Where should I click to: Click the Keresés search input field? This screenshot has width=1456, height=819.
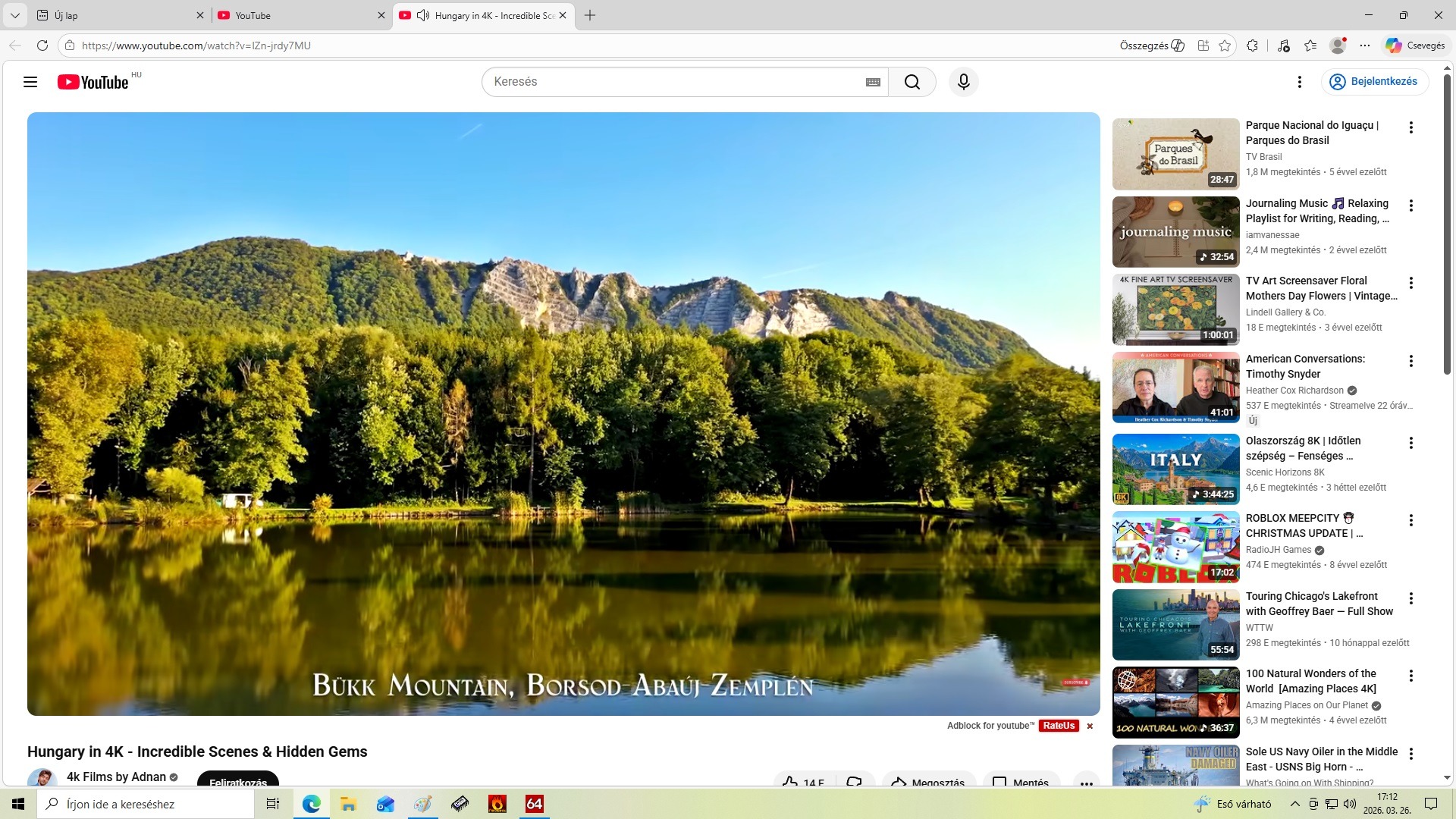(675, 82)
